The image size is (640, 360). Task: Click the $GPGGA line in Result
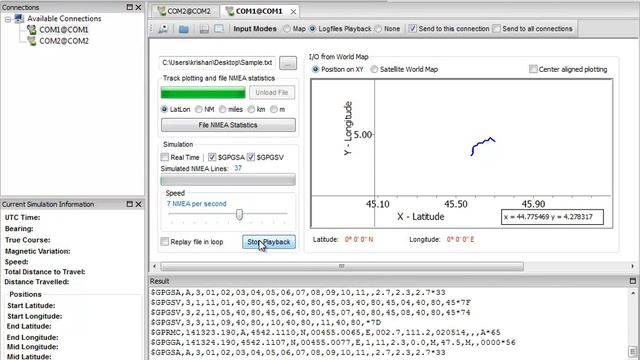(333, 342)
